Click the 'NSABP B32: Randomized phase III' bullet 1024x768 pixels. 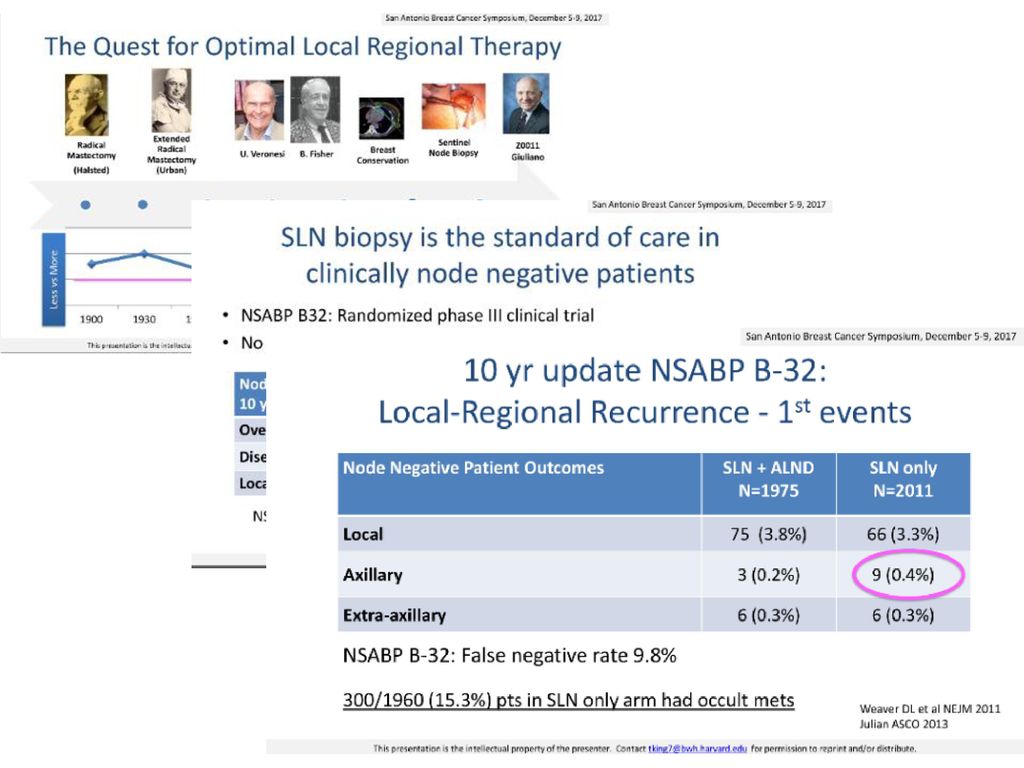click(x=417, y=315)
